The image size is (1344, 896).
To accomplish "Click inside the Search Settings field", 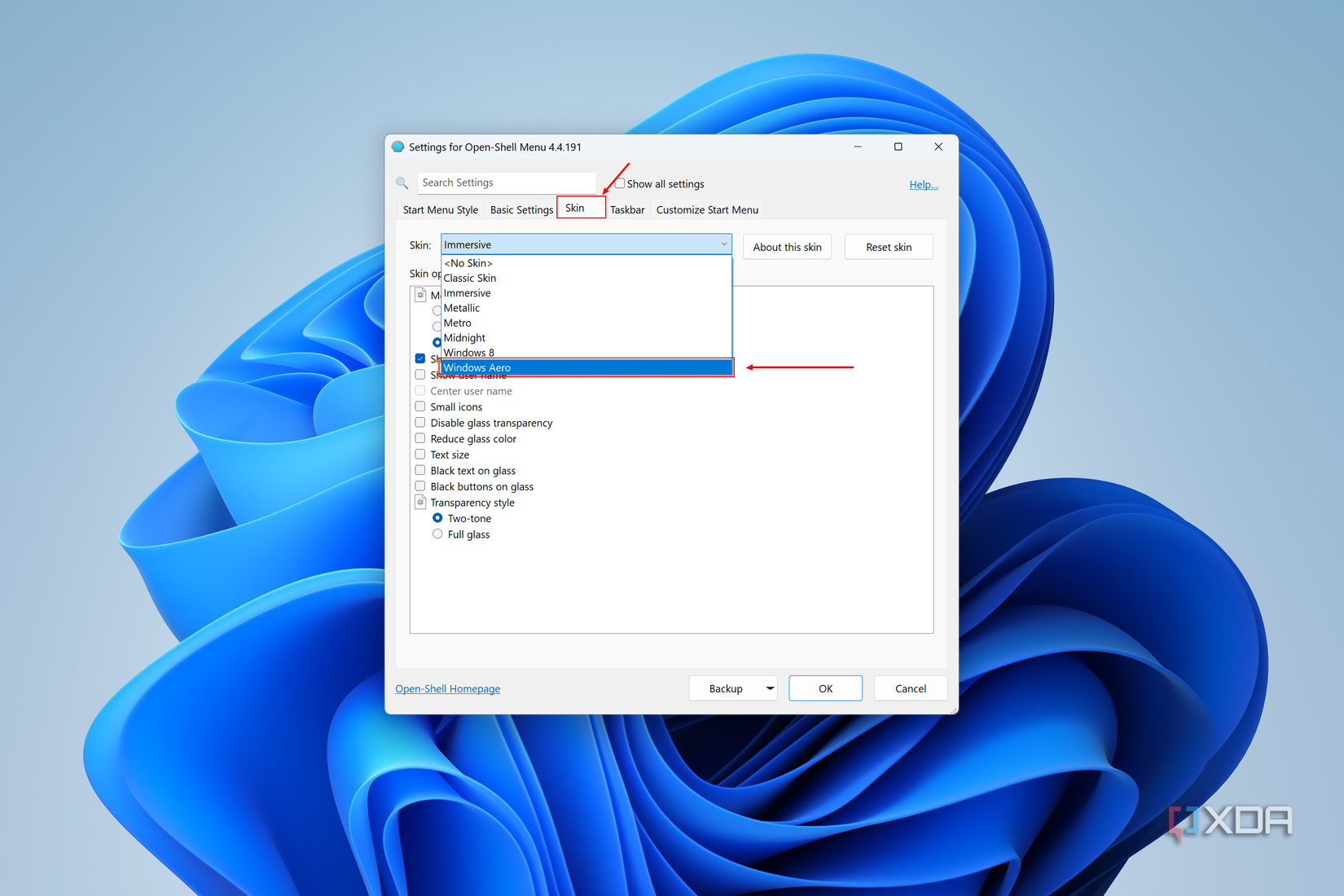I will pyautogui.click(x=505, y=182).
